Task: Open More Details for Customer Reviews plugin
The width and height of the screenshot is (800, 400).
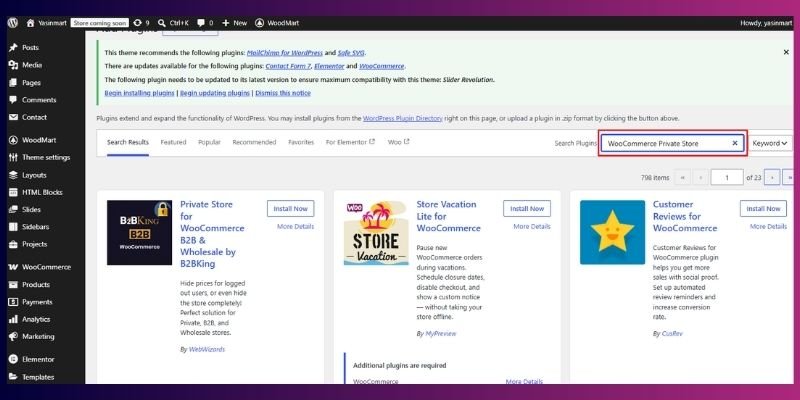Action: [768, 227]
